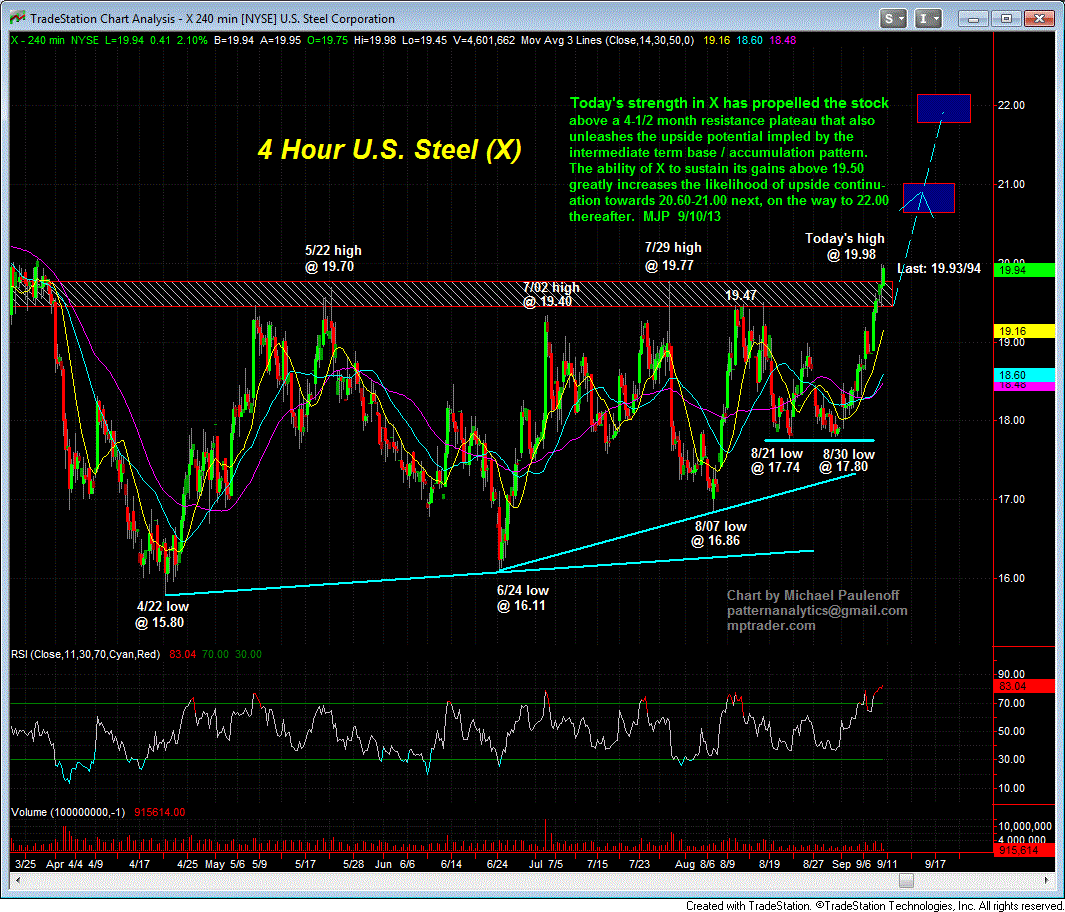The width and height of the screenshot is (1065, 912).
Task: Click the 4/17 date on the time axis
Action: tap(139, 864)
